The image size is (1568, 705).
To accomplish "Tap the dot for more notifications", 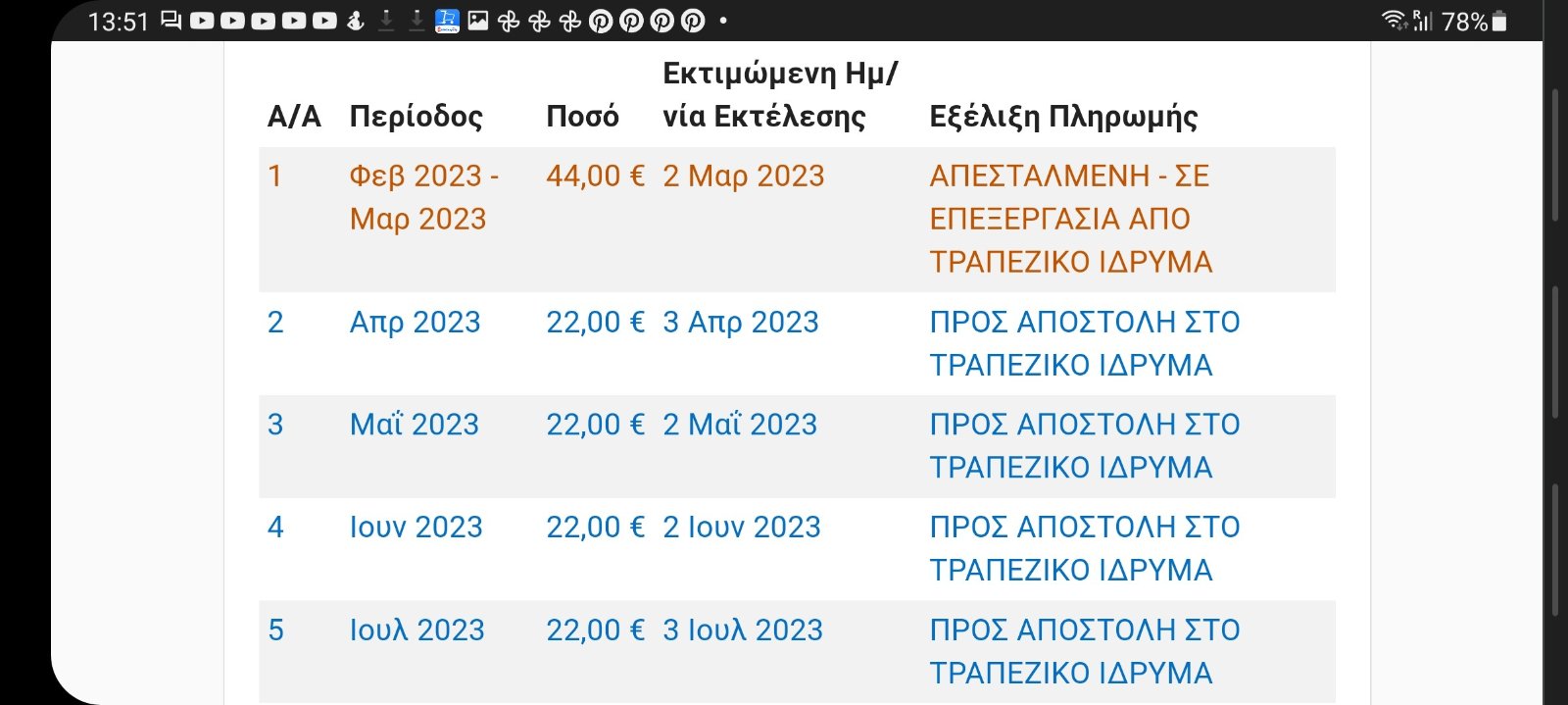I will tap(723, 20).
